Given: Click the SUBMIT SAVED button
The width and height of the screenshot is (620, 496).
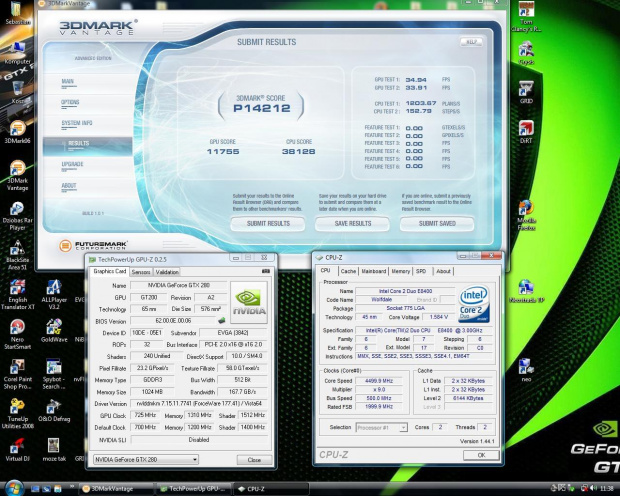Looking at the screenshot, I should [437, 223].
